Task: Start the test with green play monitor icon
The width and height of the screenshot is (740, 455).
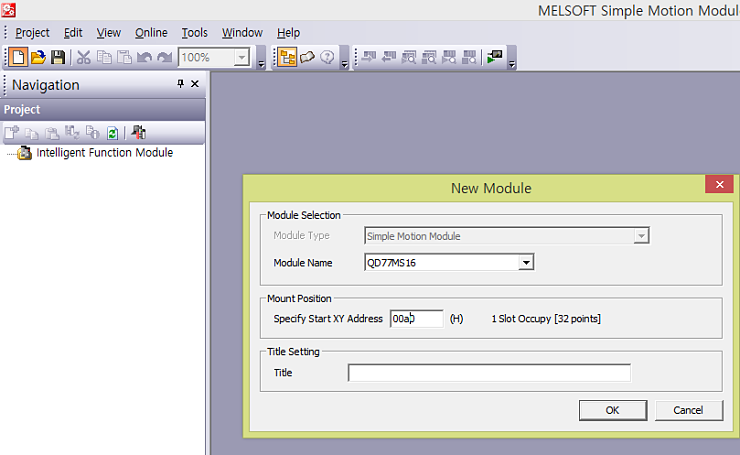Action: pyautogui.click(x=495, y=58)
